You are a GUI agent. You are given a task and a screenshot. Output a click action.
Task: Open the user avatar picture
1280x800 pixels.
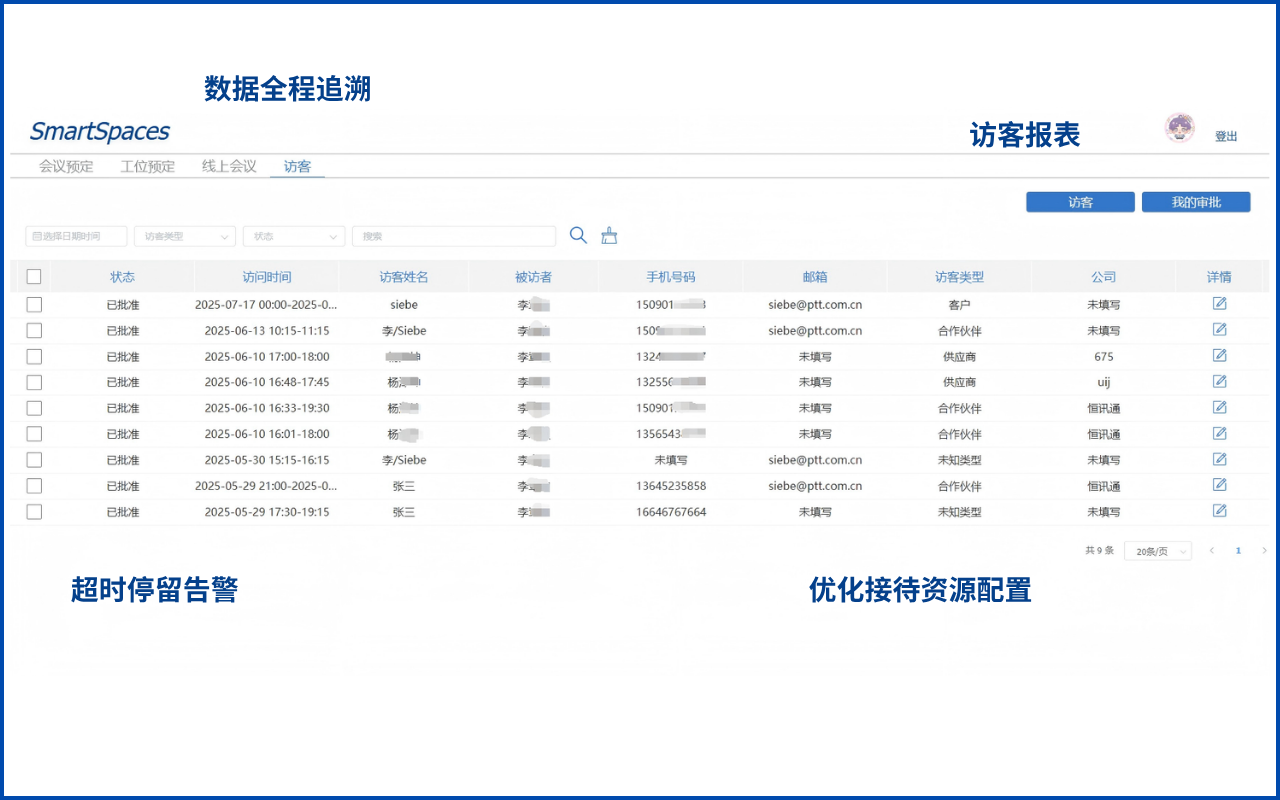[x=1180, y=128]
